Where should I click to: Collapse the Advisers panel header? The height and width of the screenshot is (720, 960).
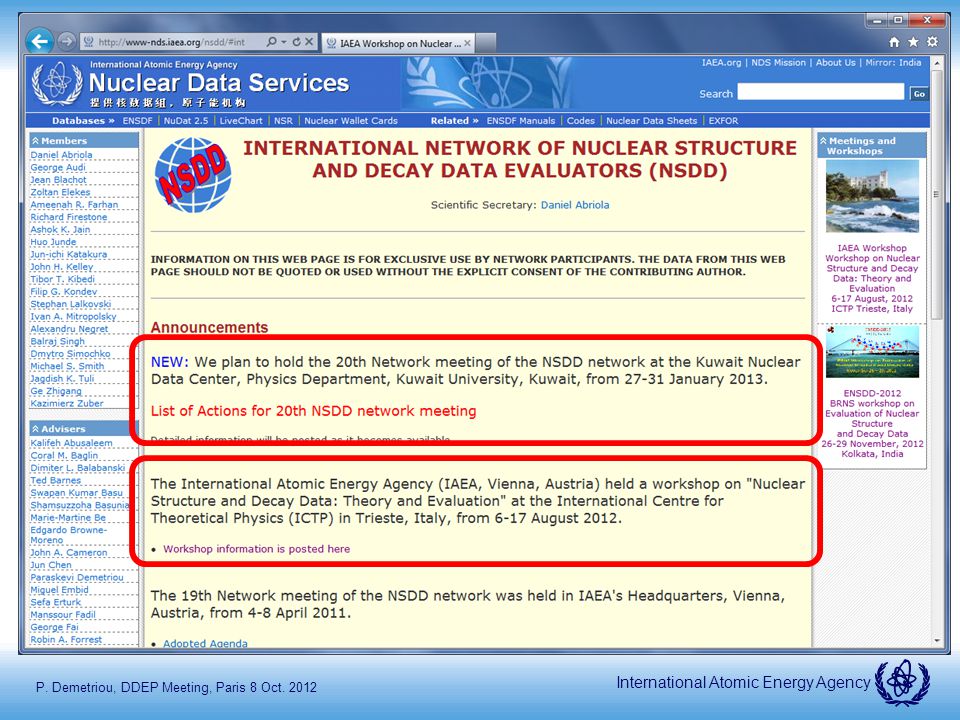point(84,429)
